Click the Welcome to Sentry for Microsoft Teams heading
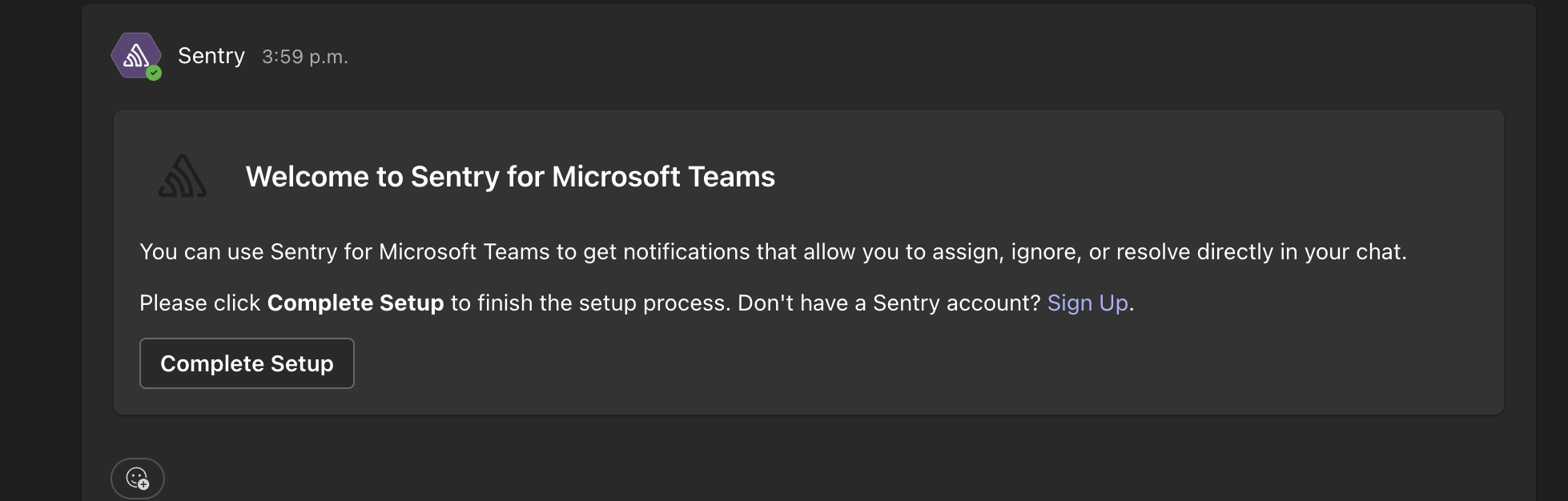The image size is (1568, 501). coord(510,177)
